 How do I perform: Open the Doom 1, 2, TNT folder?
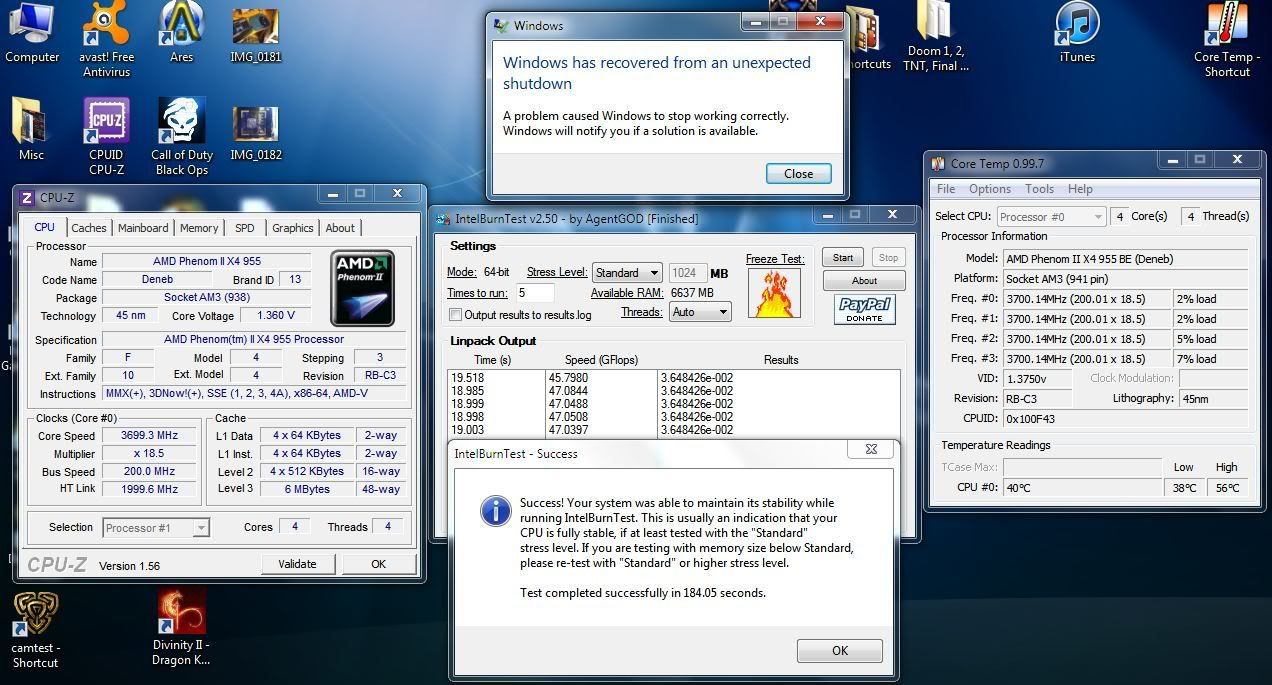tap(936, 38)
